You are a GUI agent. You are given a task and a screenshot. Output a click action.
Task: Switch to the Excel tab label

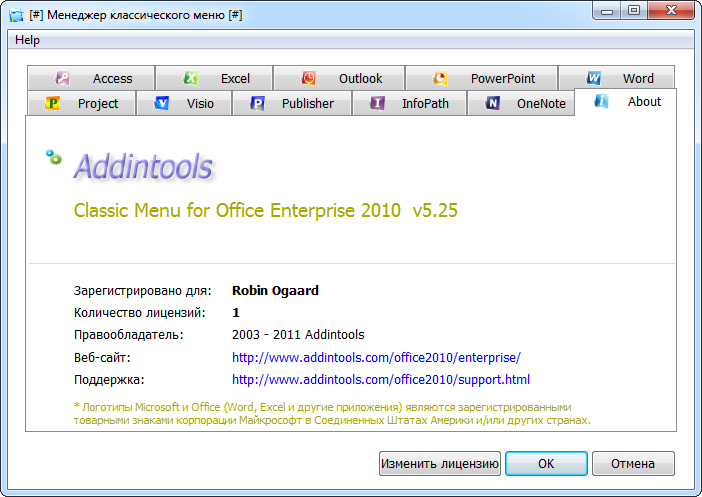point(235,79)
